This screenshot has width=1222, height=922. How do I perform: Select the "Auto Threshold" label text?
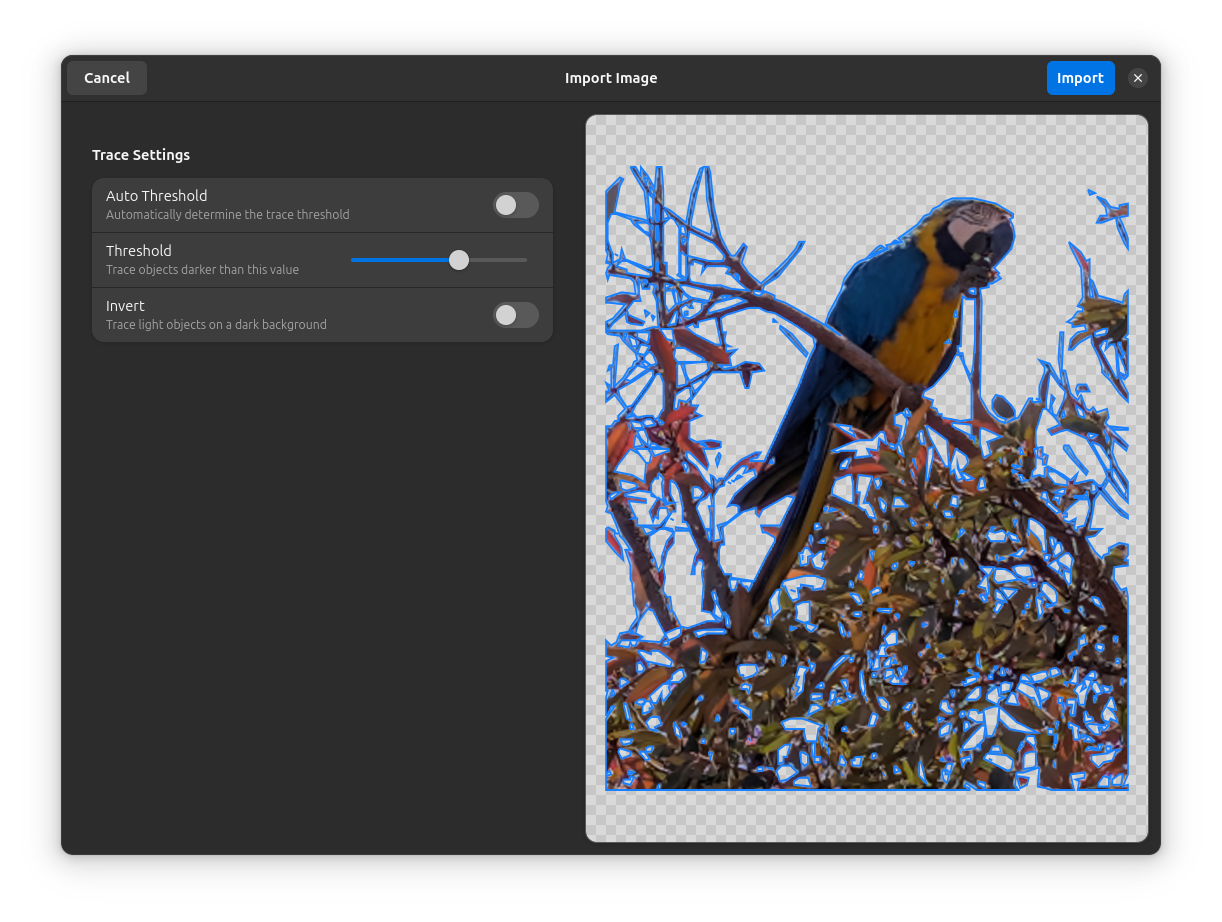[156, 196]
